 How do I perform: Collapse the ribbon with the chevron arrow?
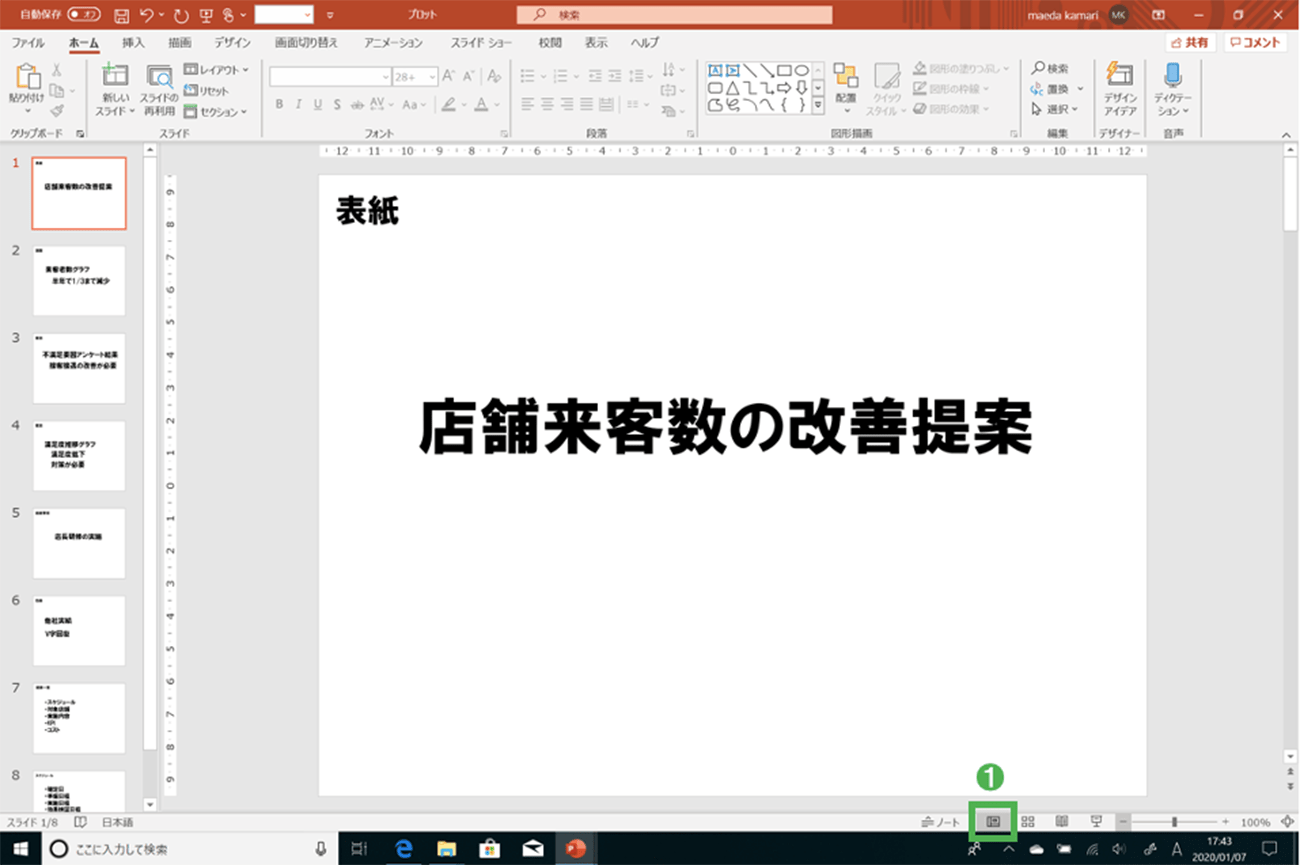[x=1287, y=133]
